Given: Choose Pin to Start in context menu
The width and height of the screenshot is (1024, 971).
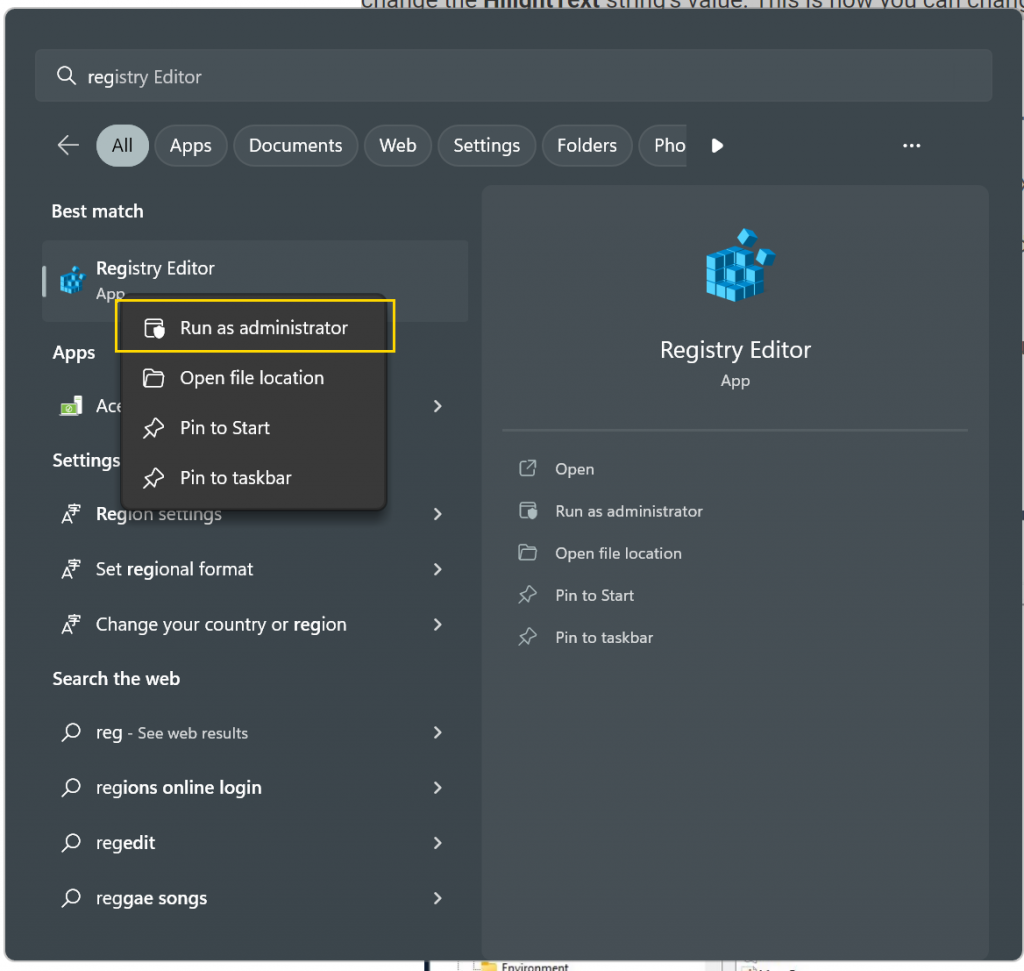Looking at the screenshot, I should pyautogui.click(x=255, y=428).
